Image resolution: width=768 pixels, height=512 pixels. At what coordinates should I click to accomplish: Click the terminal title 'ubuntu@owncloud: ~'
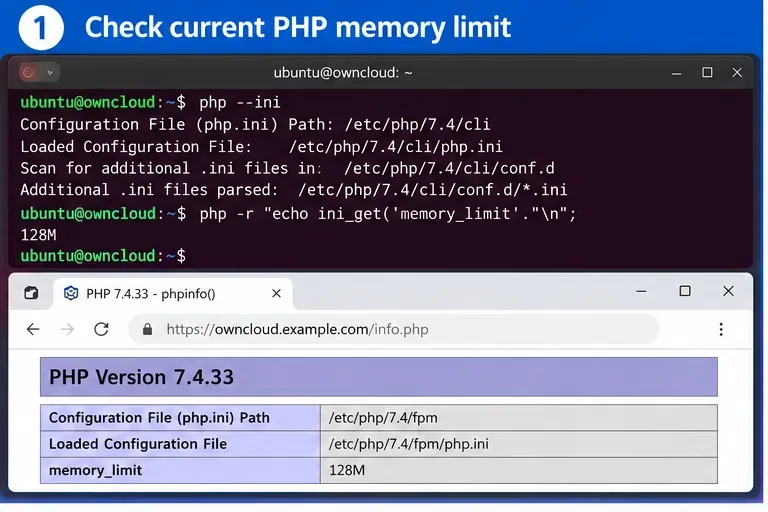343,73
